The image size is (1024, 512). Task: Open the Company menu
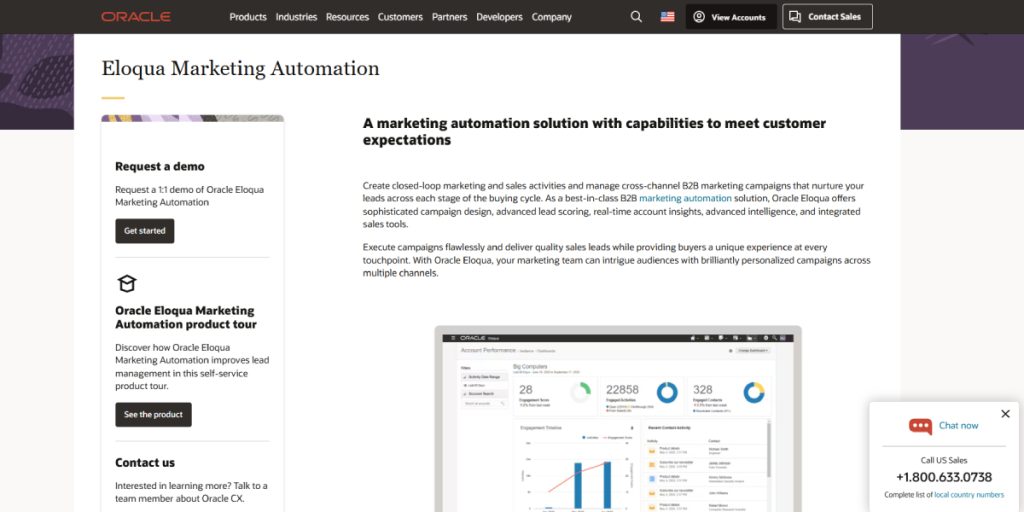pyautogui.click(x=551, y=17)
